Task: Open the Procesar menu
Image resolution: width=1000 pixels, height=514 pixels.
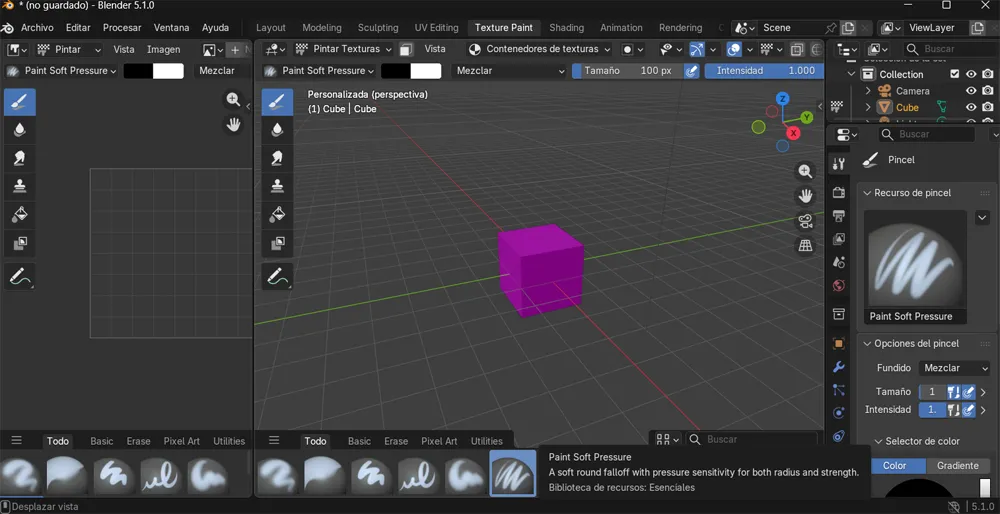Action: tap(122, 28)
